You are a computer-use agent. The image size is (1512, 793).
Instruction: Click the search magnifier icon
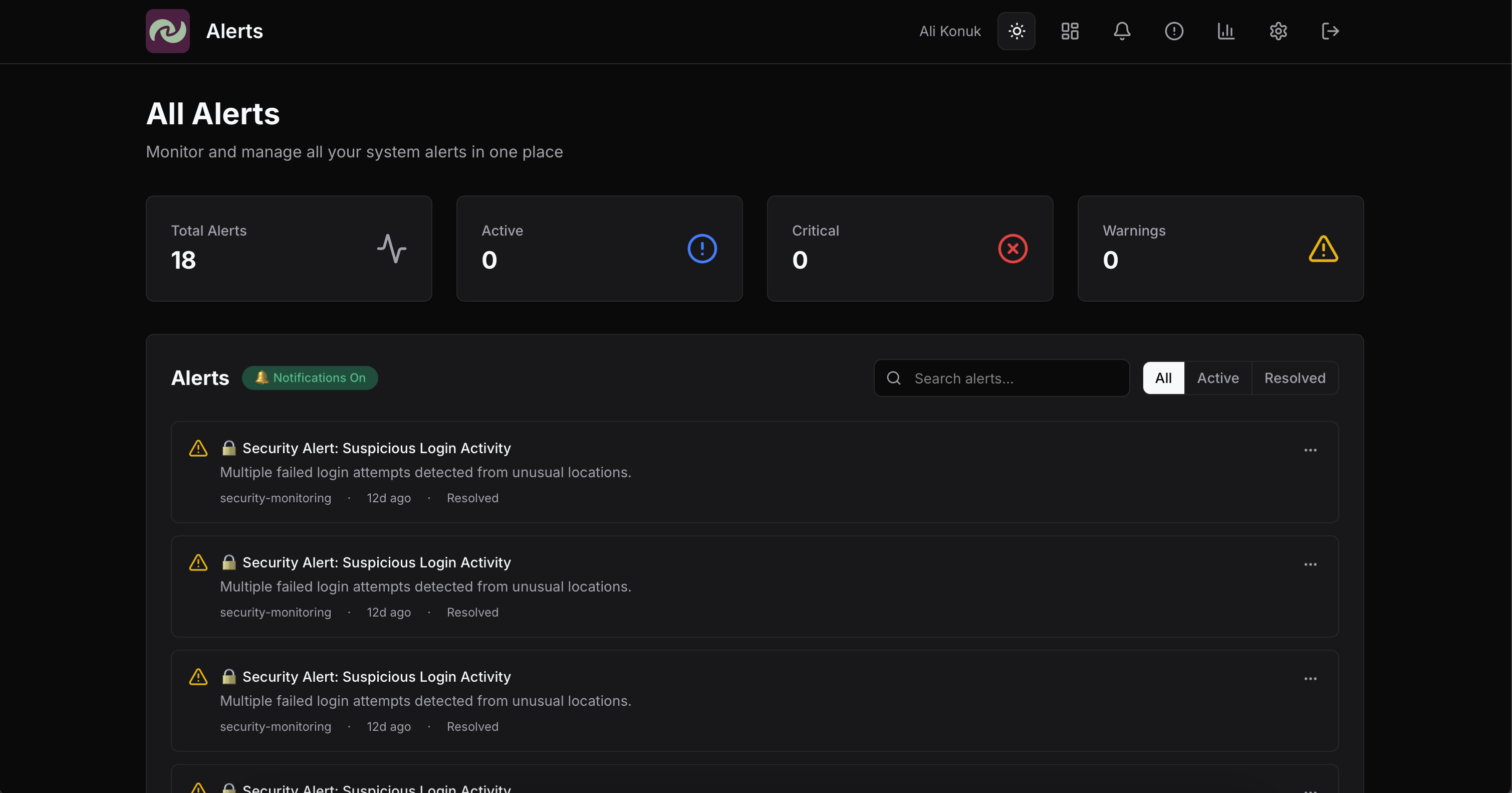[893, 378]
